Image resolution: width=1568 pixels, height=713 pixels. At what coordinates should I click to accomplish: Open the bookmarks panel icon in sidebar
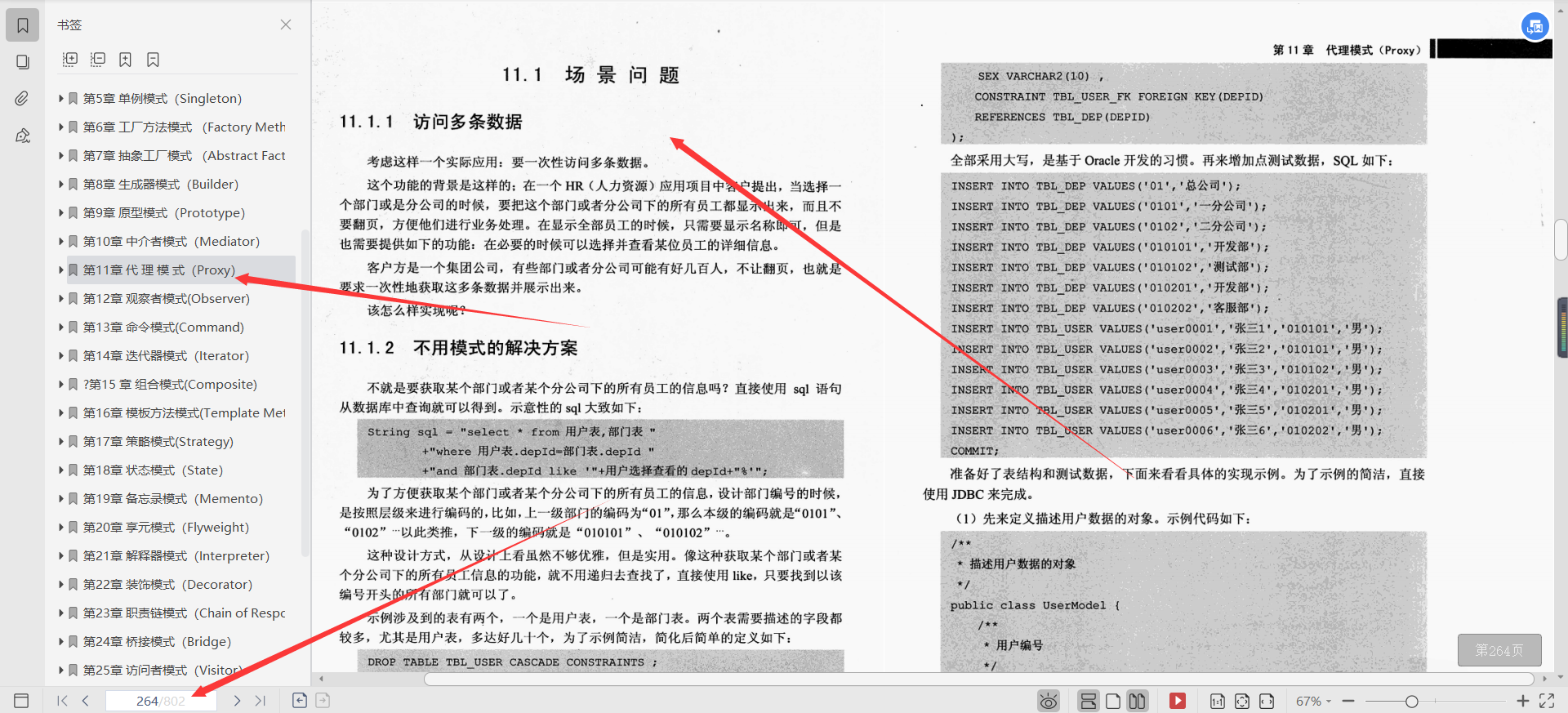(x=23, y=25)
